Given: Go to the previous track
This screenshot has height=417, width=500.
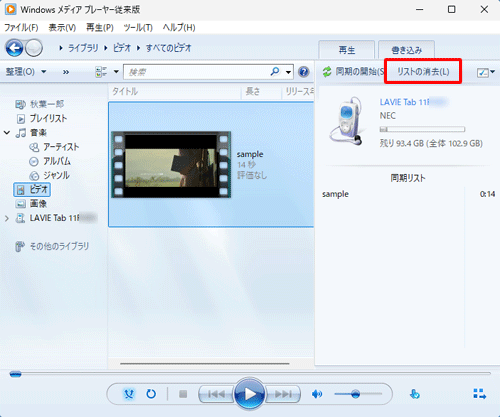Looking at the screenshot, I should point(216,394).
